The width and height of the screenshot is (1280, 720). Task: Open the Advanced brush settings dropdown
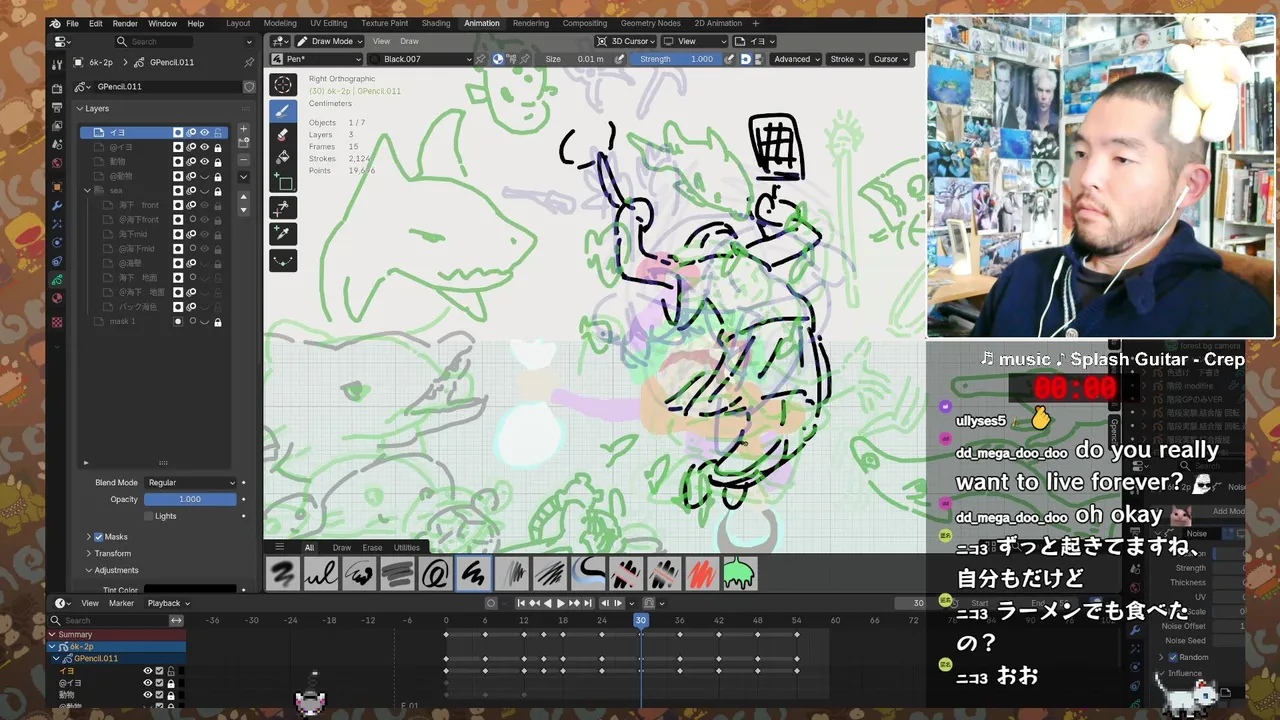click(x=796, y=59)
